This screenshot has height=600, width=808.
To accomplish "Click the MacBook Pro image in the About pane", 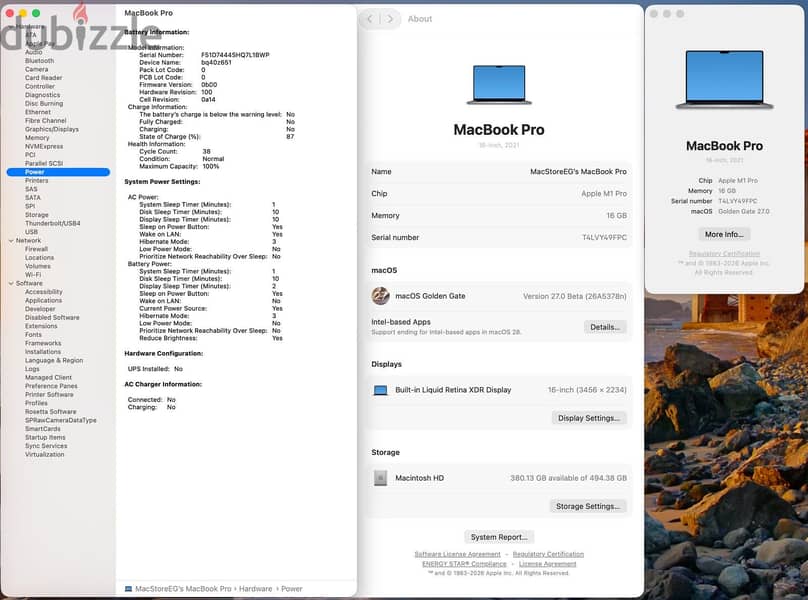I will tap(499, 85).
